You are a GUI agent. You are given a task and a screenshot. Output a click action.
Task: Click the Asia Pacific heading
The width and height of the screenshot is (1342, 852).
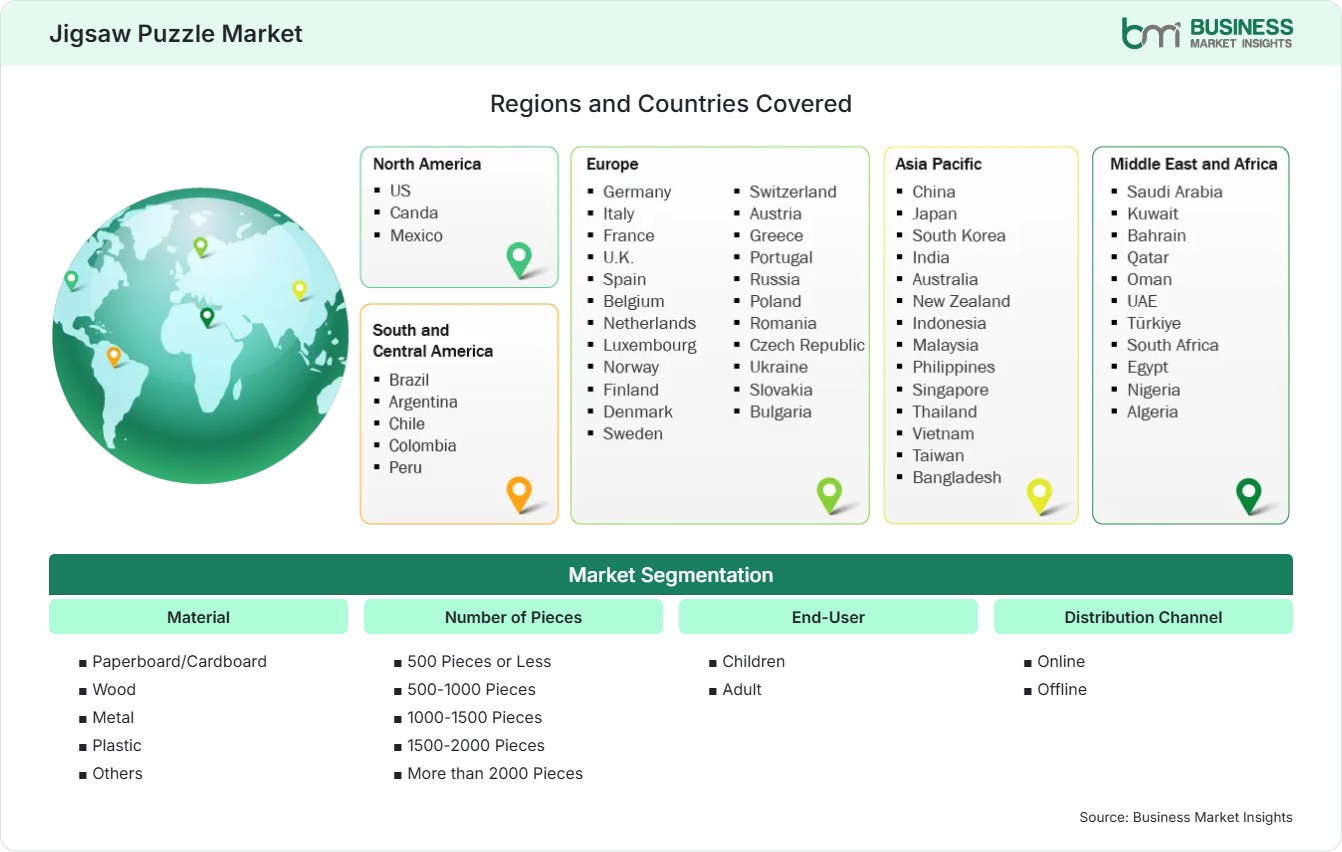pyautogui.click(x=939, y=164)
